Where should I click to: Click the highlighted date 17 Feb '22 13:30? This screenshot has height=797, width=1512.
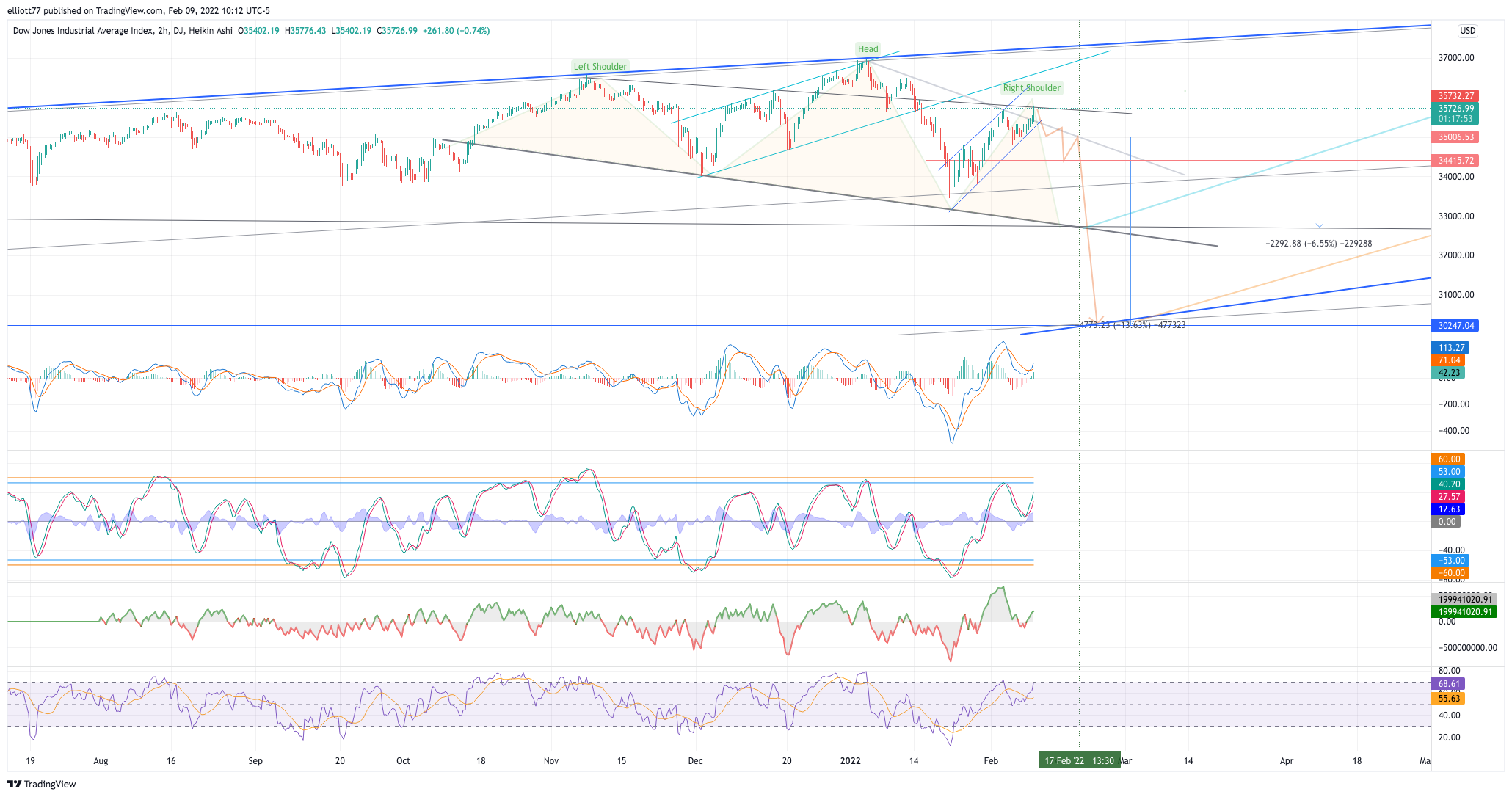coord(1079,761)
